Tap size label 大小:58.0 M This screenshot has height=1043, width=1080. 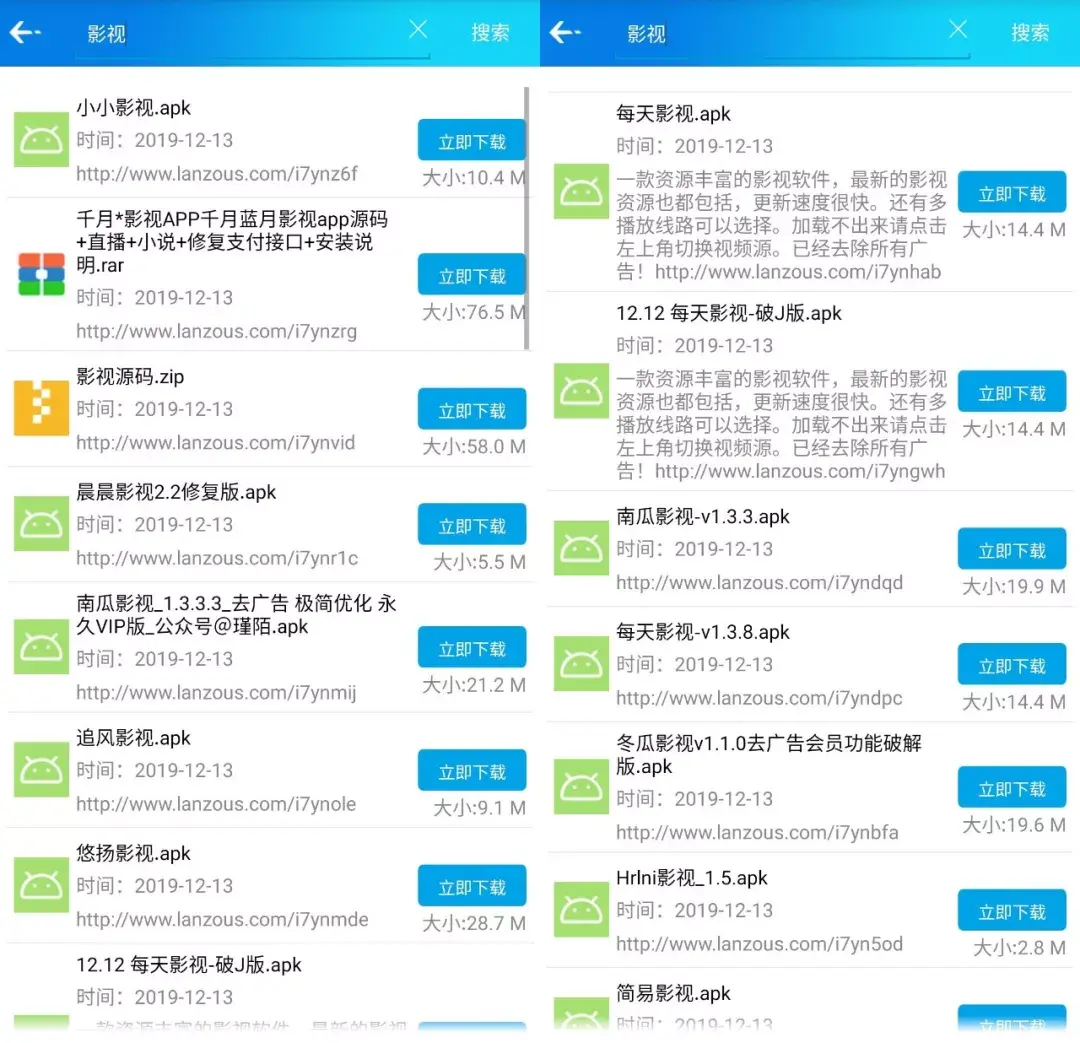pyautogui.click(x=474, y=446)
